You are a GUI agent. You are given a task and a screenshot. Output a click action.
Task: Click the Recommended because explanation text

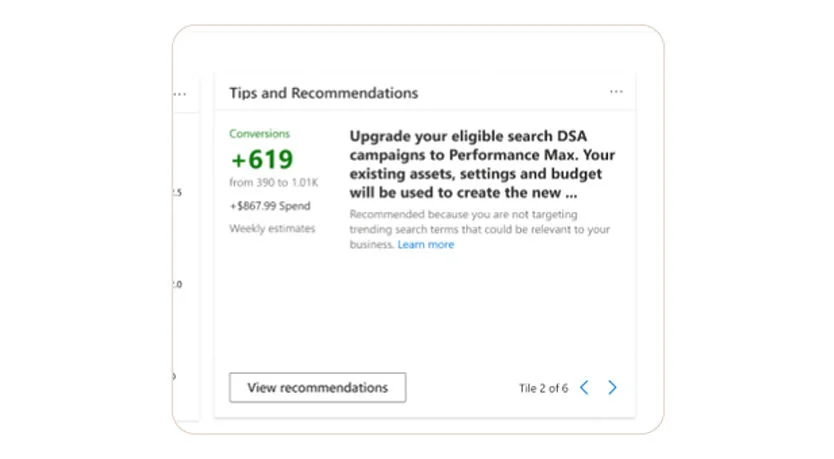click(x=479, y=229)
